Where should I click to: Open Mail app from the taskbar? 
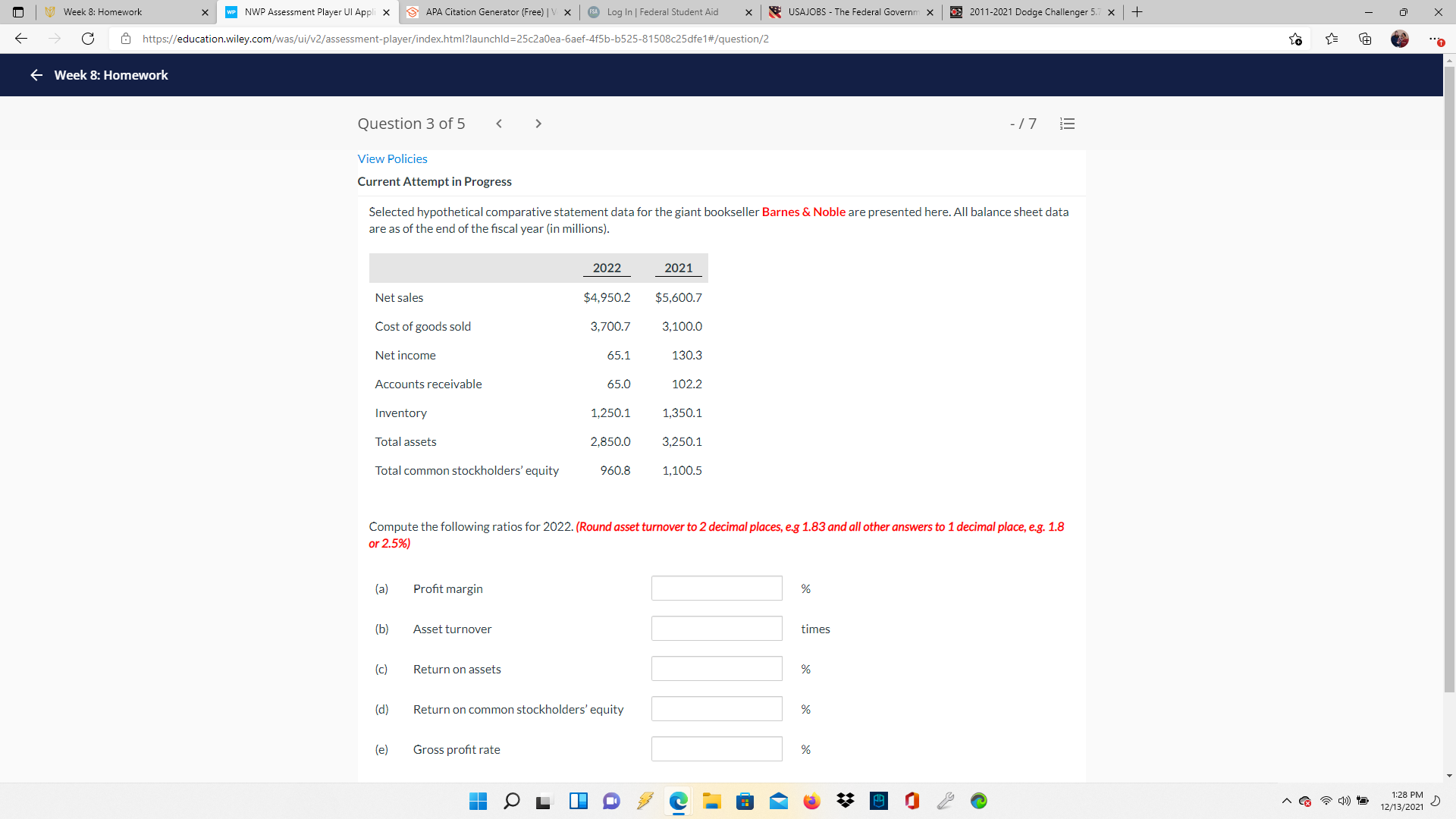click(779, 801)
